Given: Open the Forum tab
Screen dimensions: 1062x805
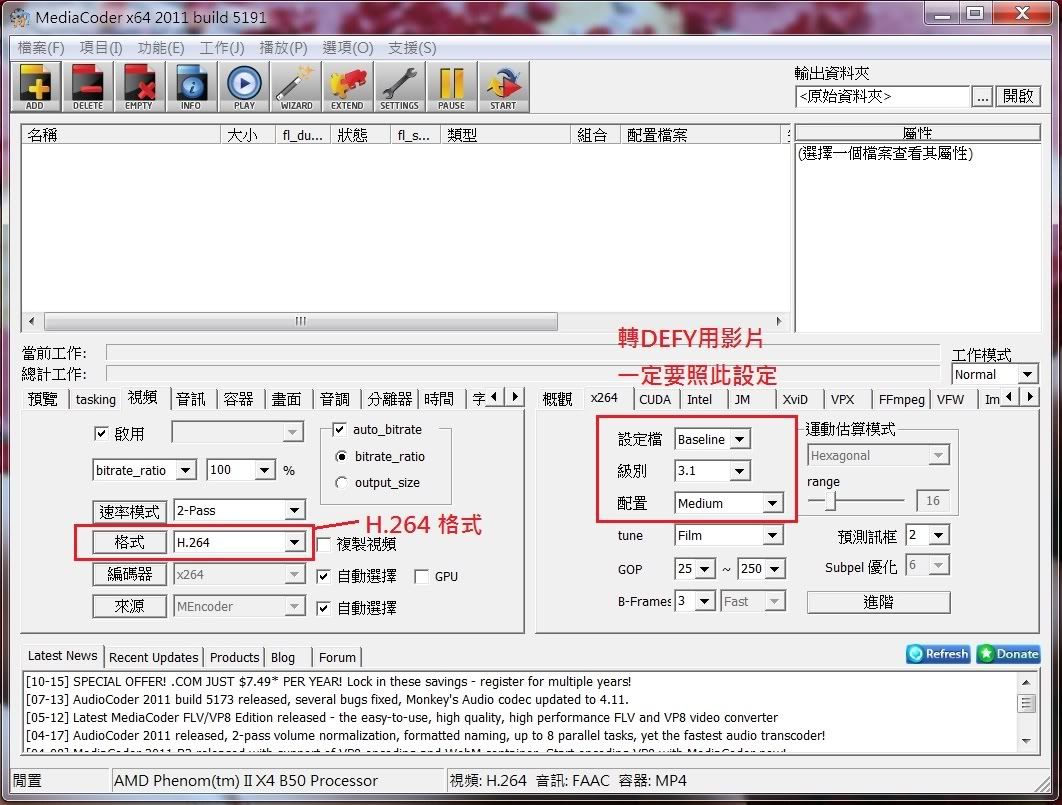Looking at the screenshot, I should point(337,657).
